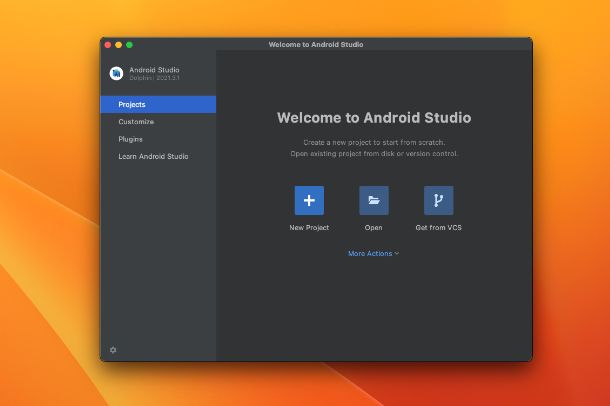The width and height of the screenshot is (610, 406).
Task: Expand the More Actions dropdown
Action: coord(373,254)
